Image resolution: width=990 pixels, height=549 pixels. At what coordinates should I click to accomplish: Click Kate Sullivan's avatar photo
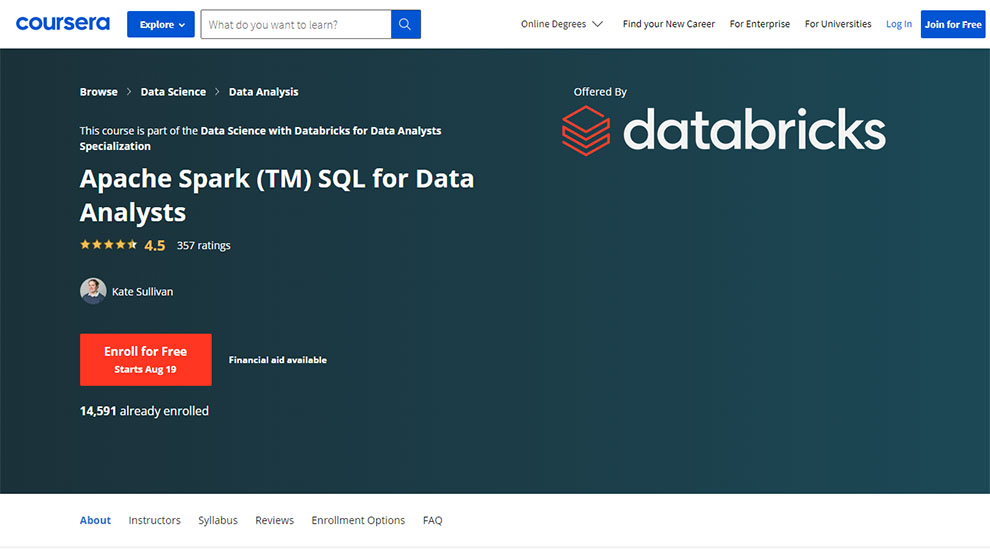pyautogui.click(x=93, y=291)
